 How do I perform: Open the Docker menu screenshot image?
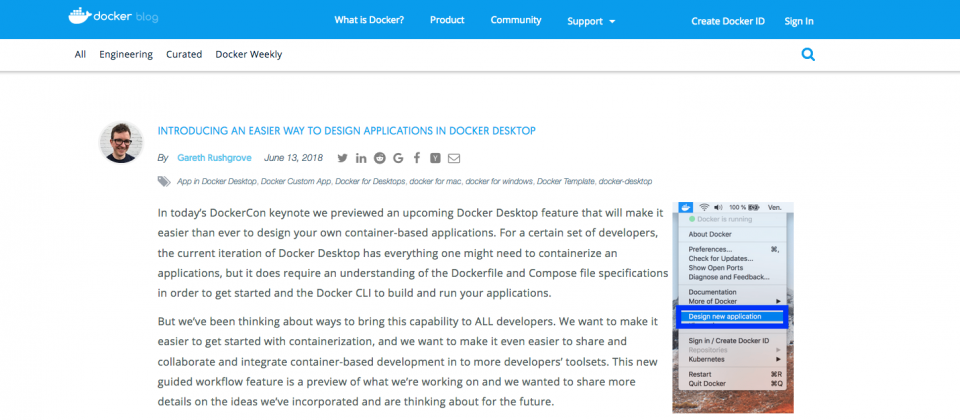[x=733, y=308]
